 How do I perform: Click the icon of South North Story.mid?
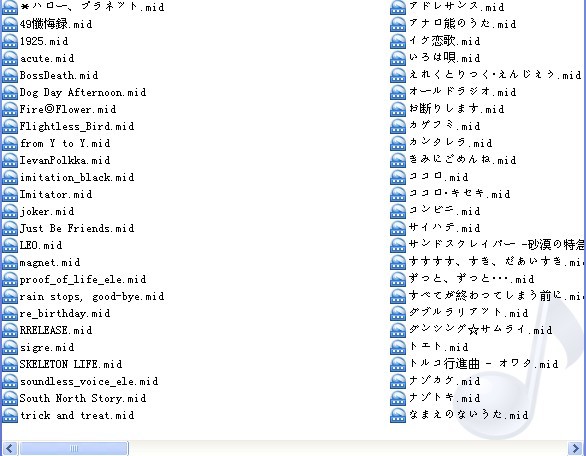(x=10, y=398)
